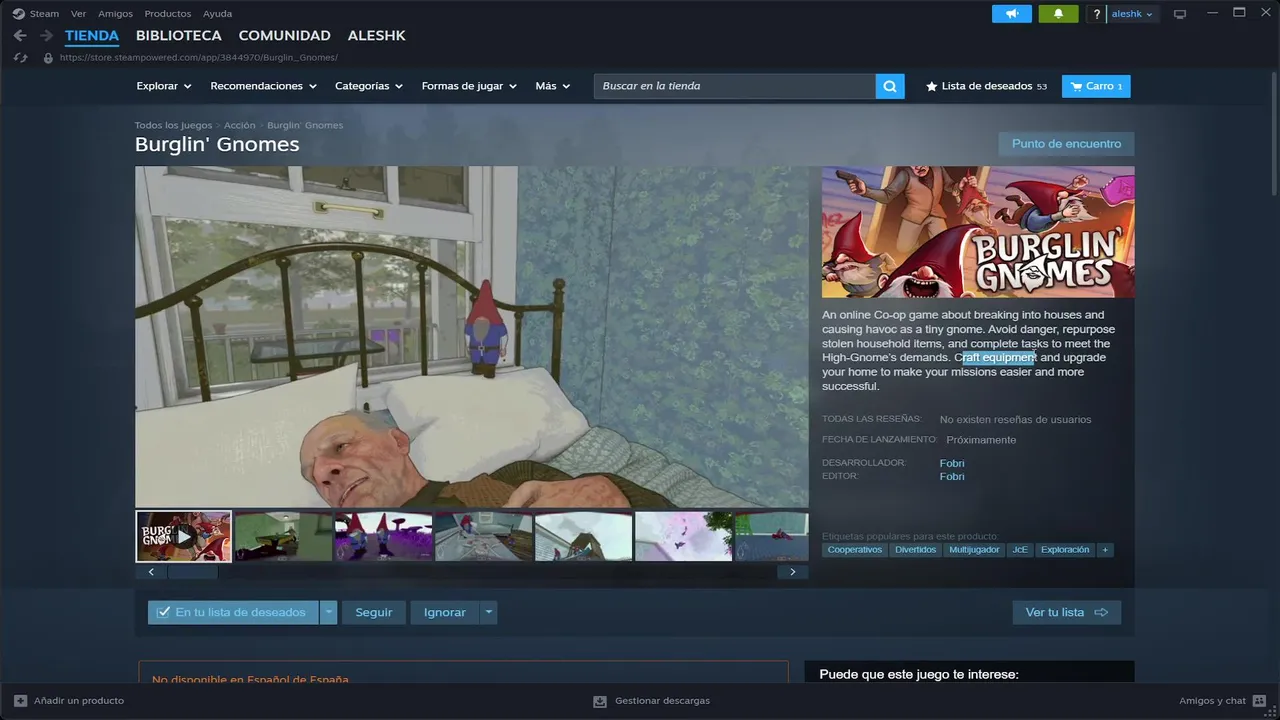Click the plus tag button
This screenshot has width=1280, height=720.
(1105, 550)
